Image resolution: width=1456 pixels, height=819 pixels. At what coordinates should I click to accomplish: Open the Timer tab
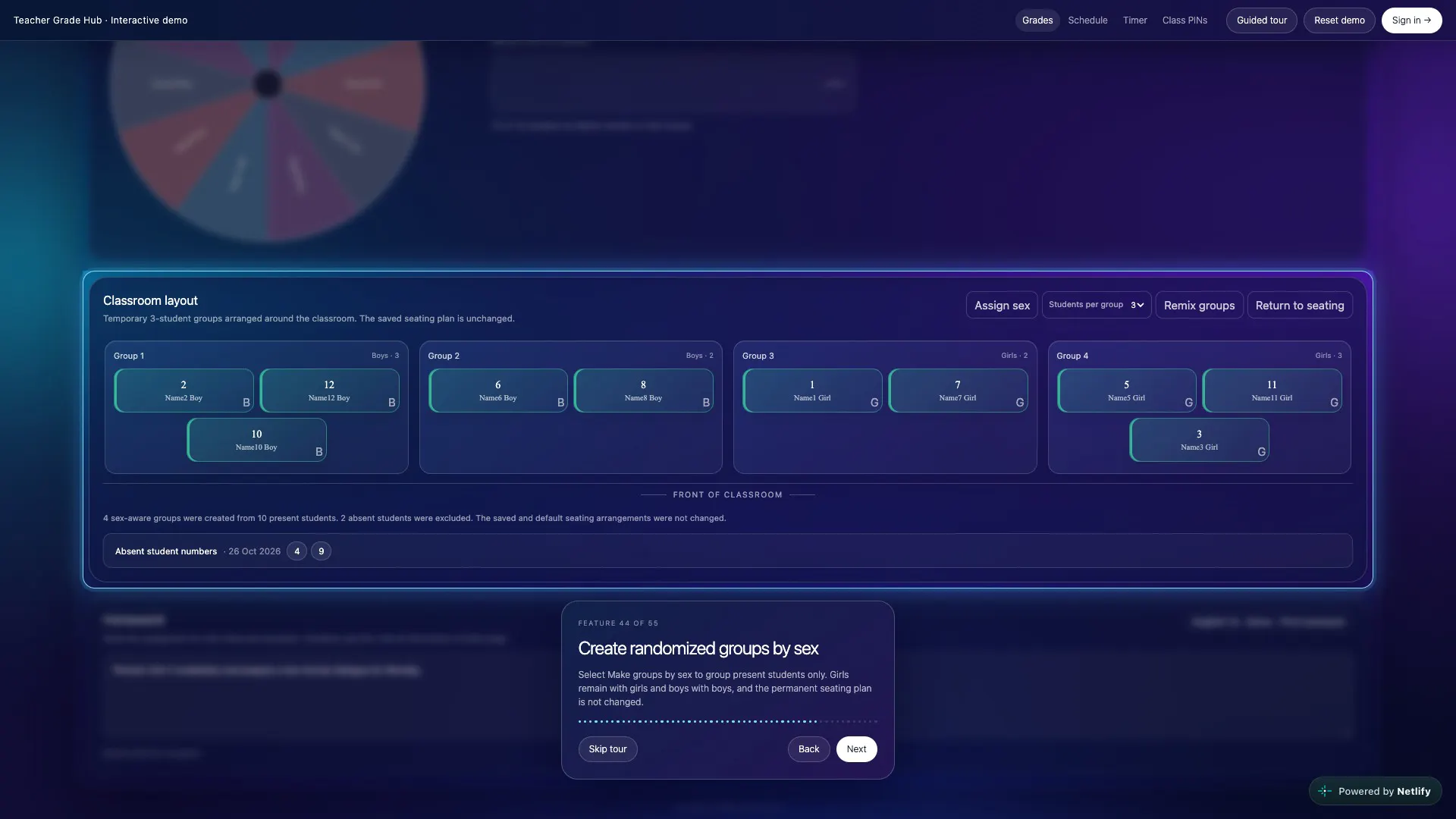pyautogui.click(x=1134, y=20)
